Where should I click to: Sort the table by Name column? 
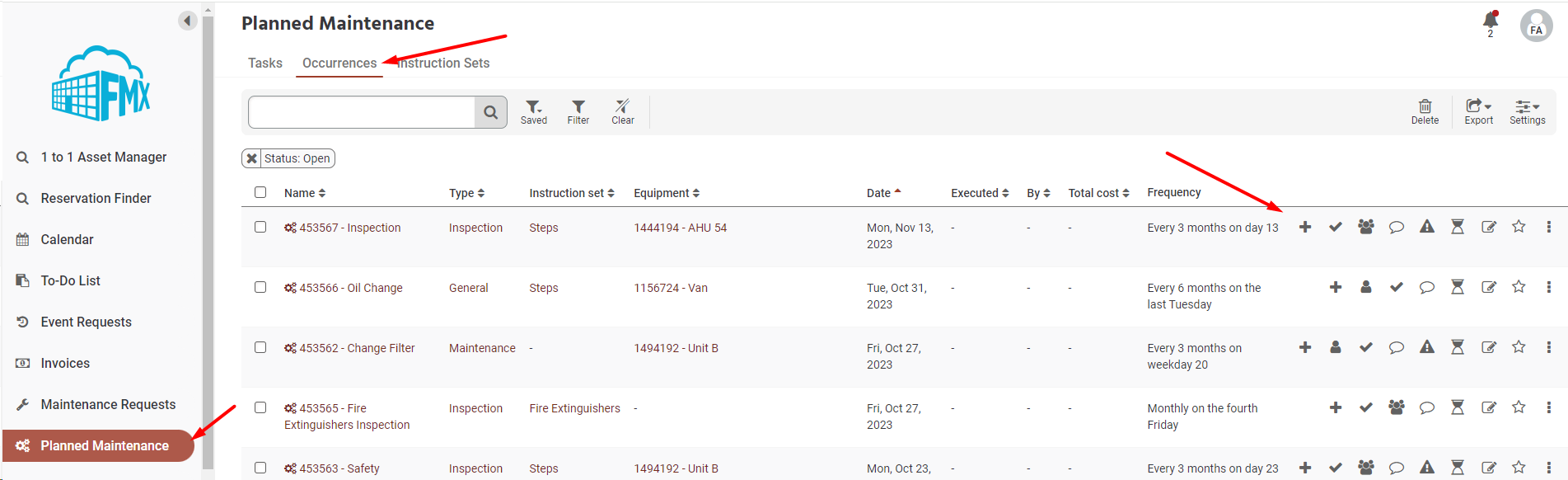point(305,193)
